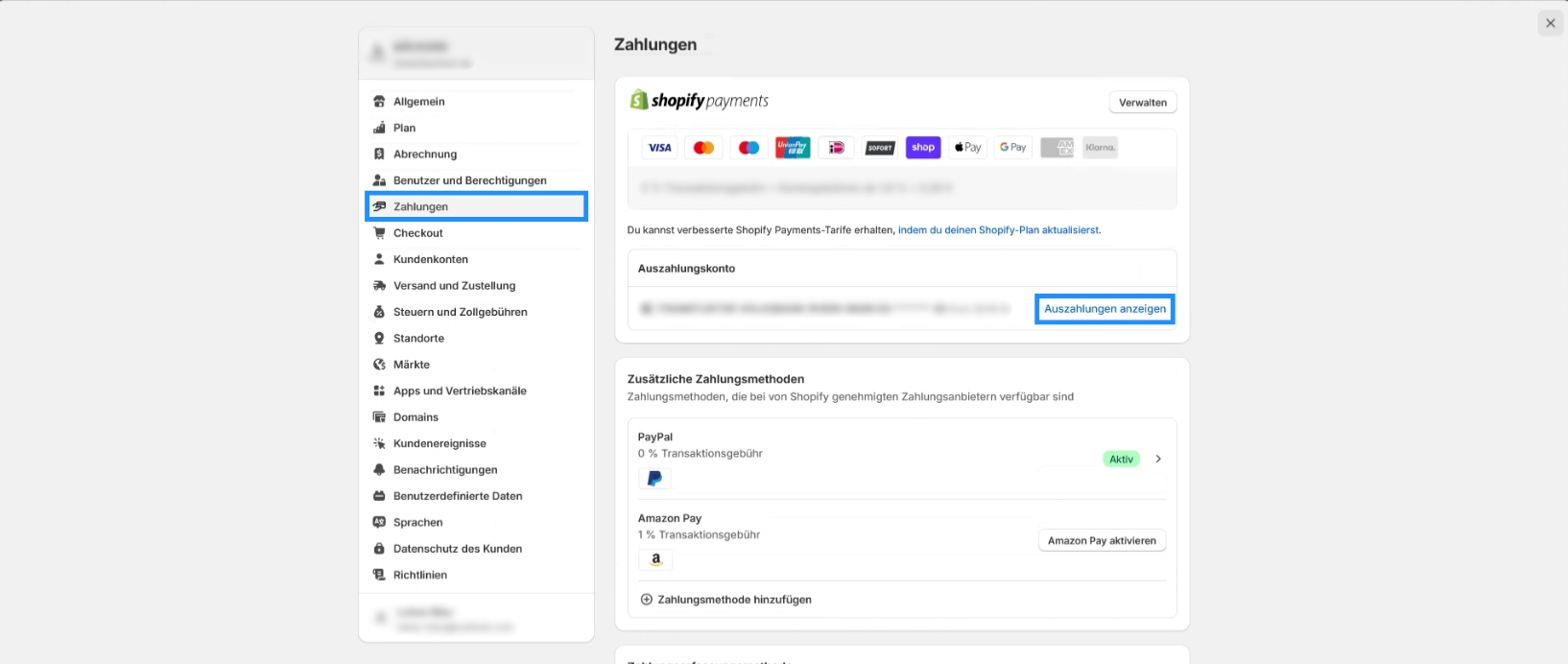The width and height of the screenshot is (1568, 664).
Task: Click the Kundenkonten person icon
Action: [x=379, y=259]
